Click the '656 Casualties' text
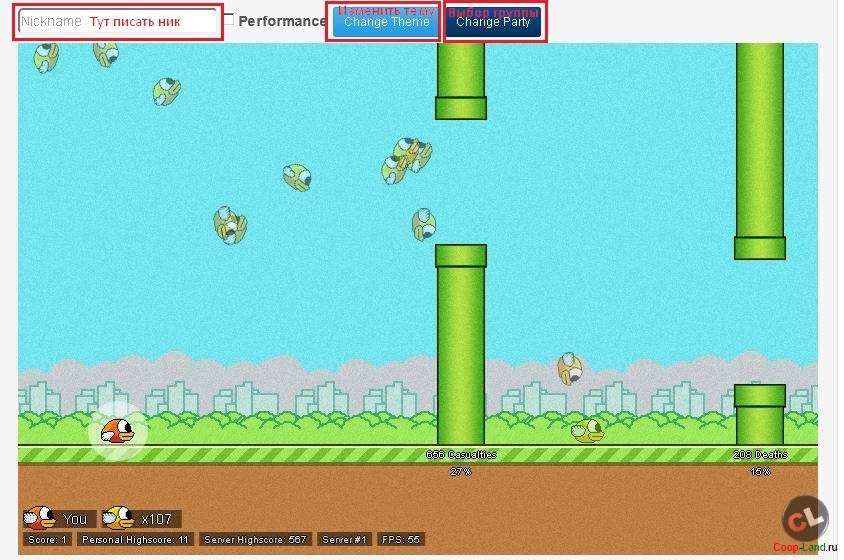 pos(461,455)
